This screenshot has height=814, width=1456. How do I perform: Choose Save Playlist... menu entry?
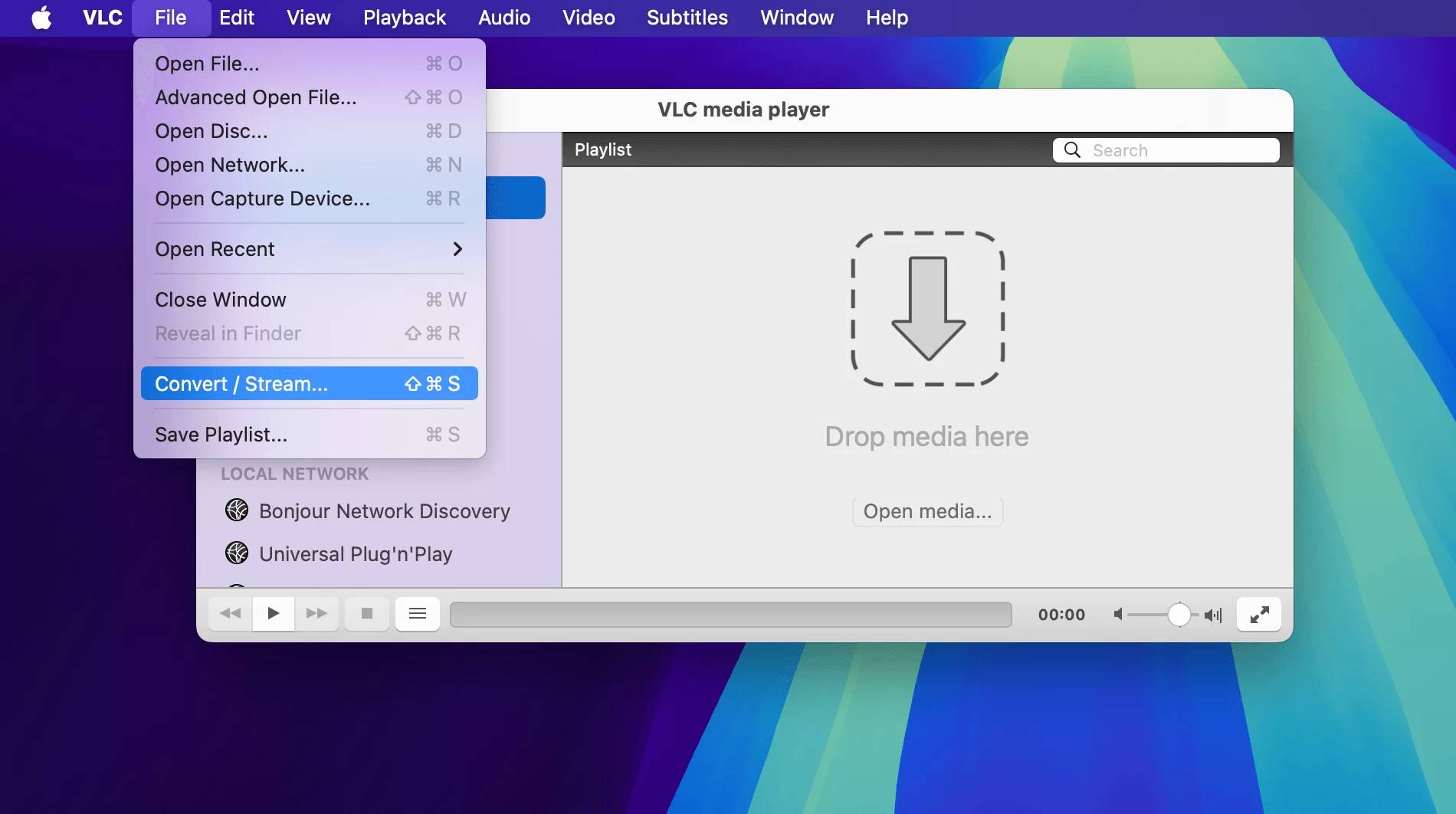click(x=309, y=435)
